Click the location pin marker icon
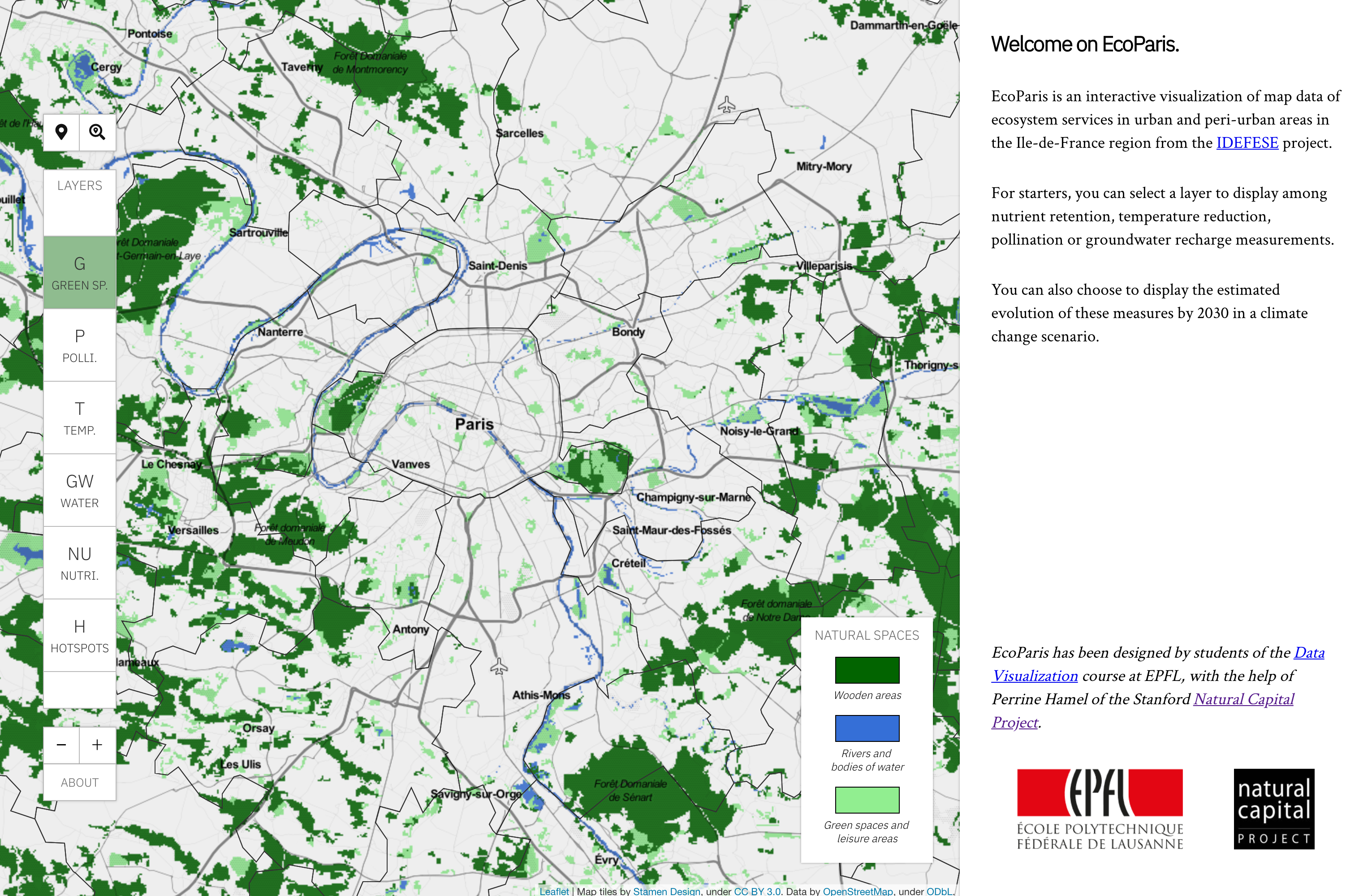Screen dimensions: 1372x896 (x=61, y=133)
